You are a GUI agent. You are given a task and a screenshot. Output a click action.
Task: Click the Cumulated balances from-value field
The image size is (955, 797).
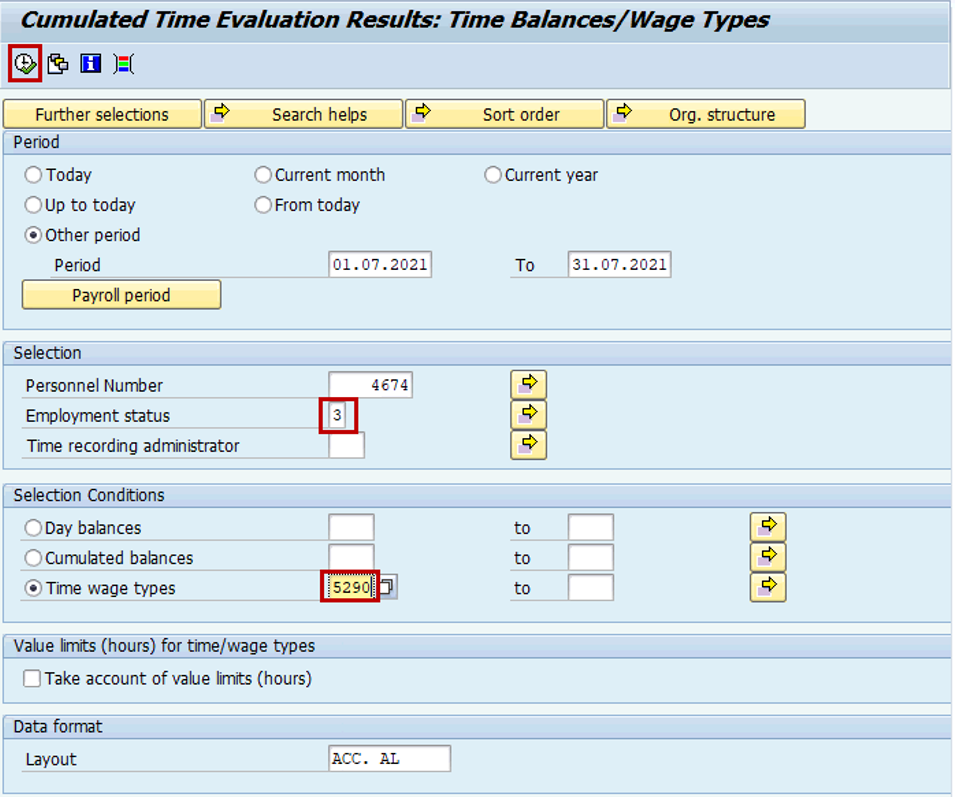click(x=351, y=557)
